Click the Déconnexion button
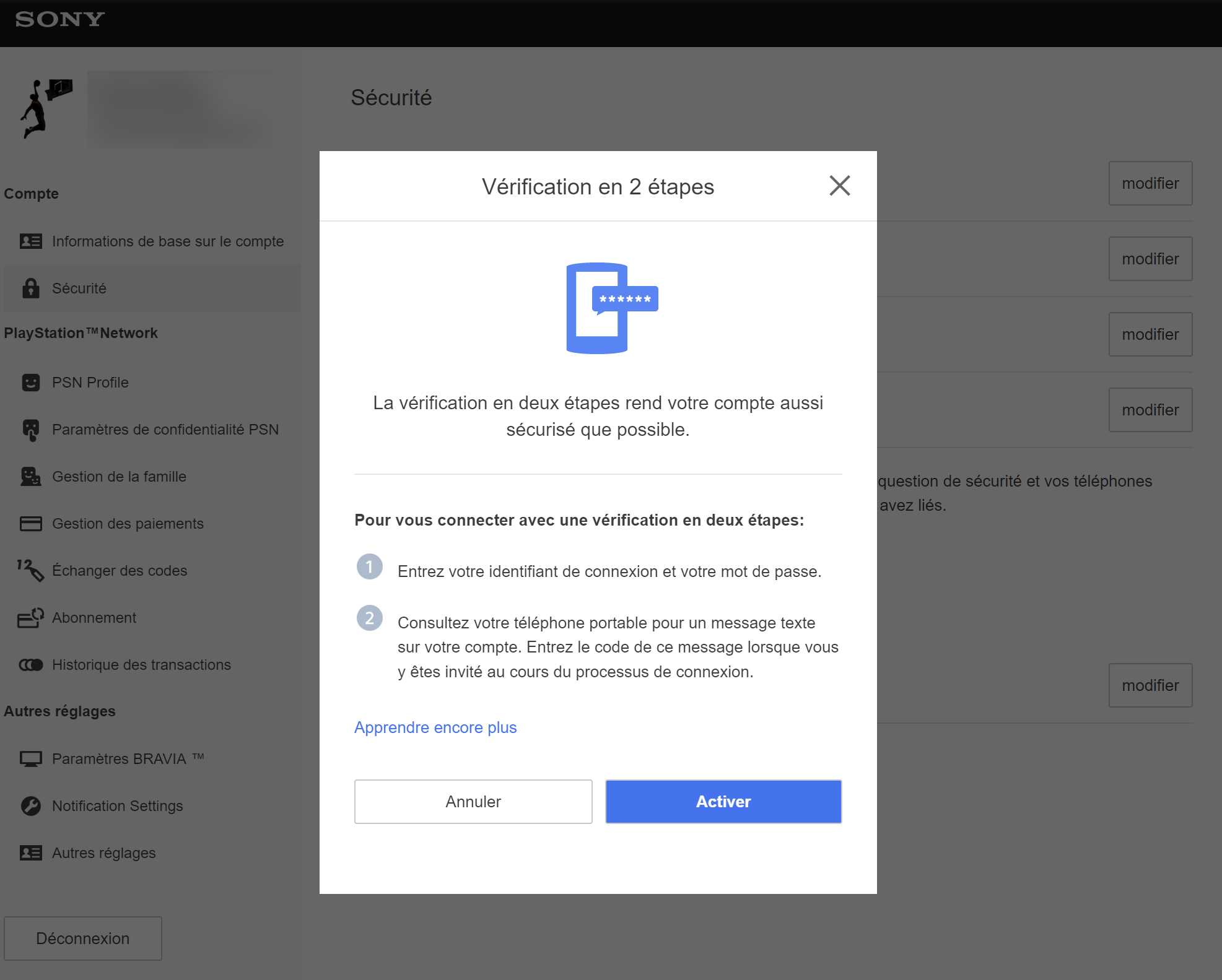The height and width of the screenshot is (980, 1222). point(83,939)
